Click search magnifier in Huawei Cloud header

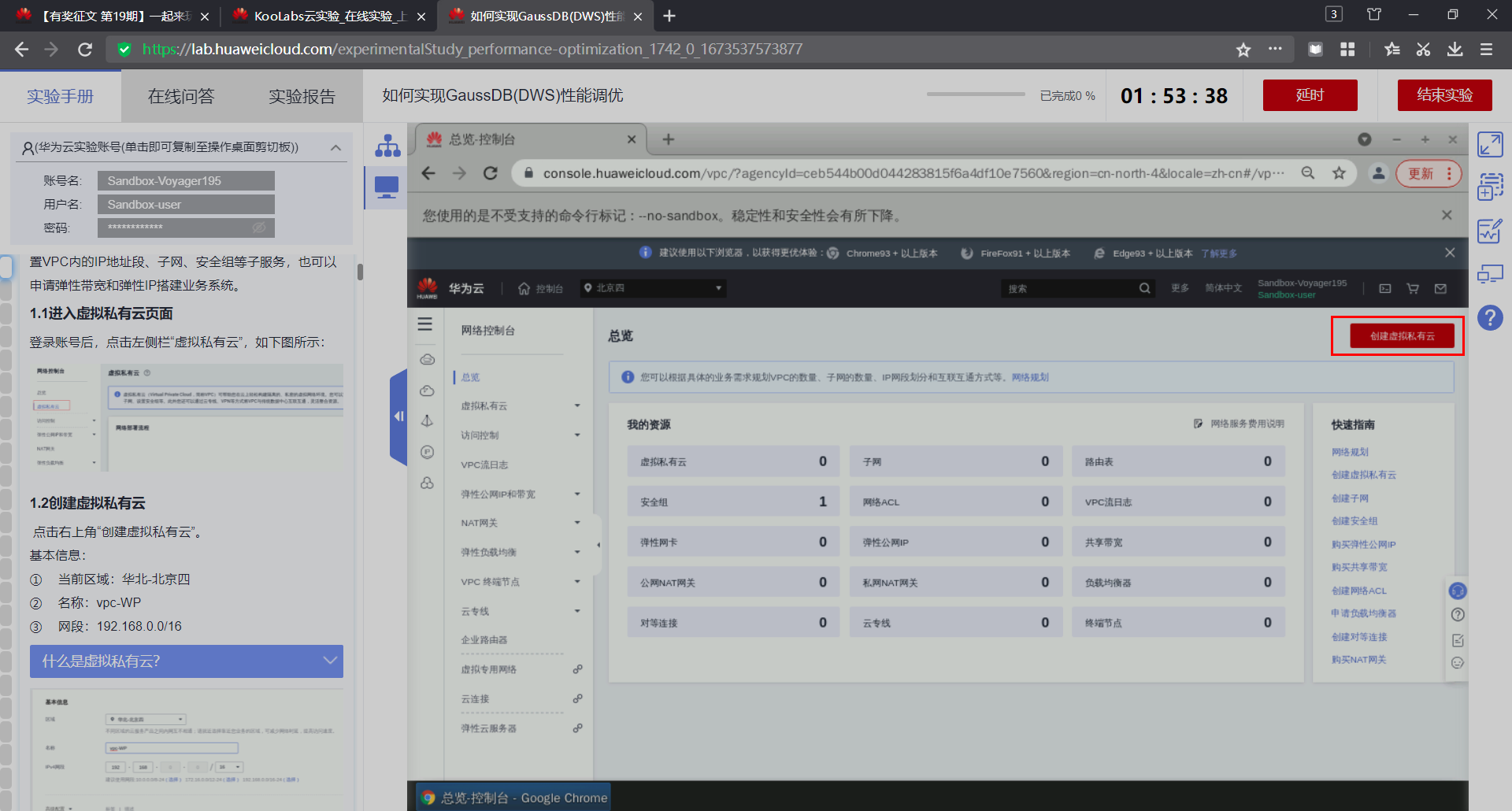point(1144,288)
